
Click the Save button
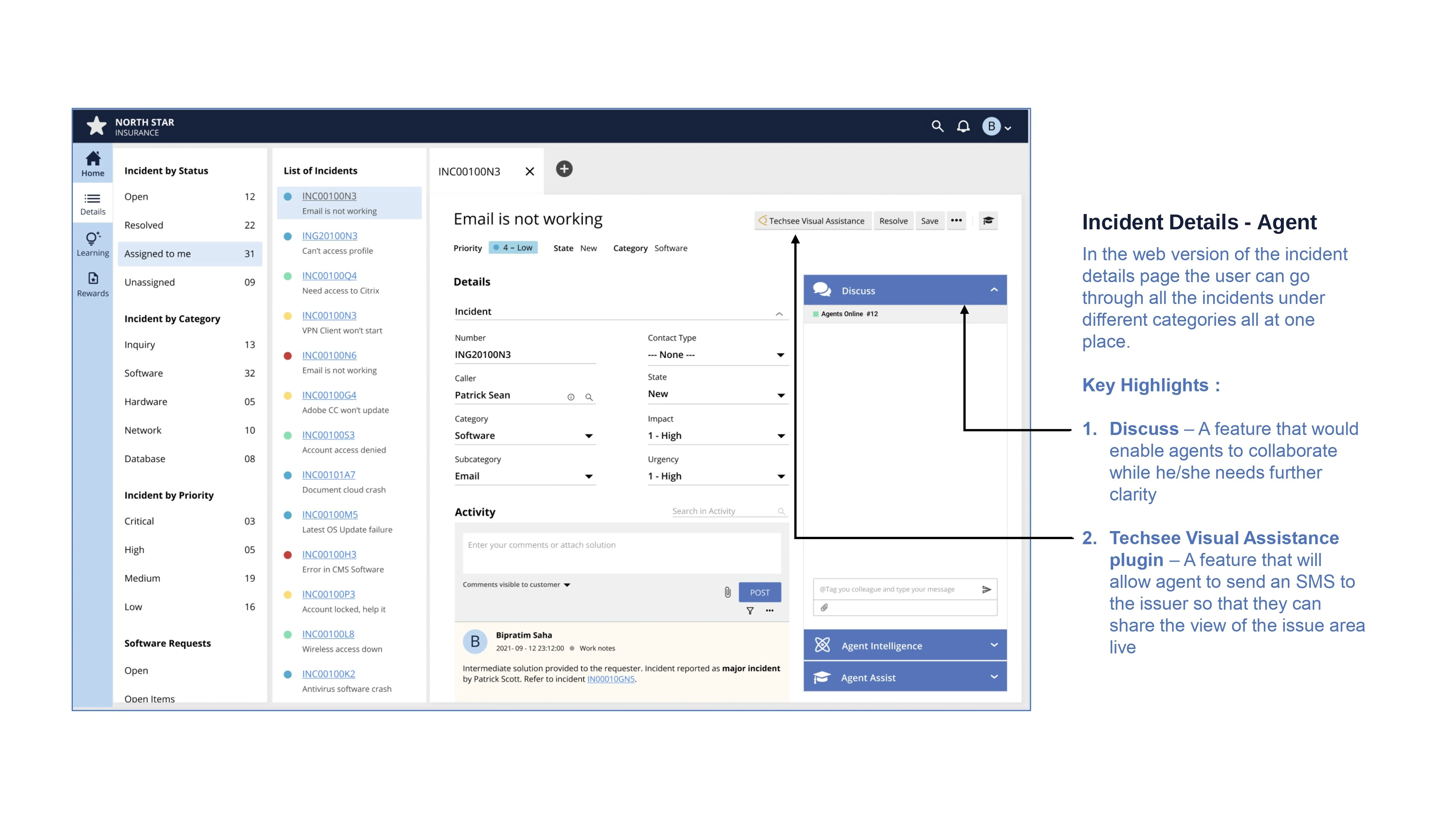[929, 221]
